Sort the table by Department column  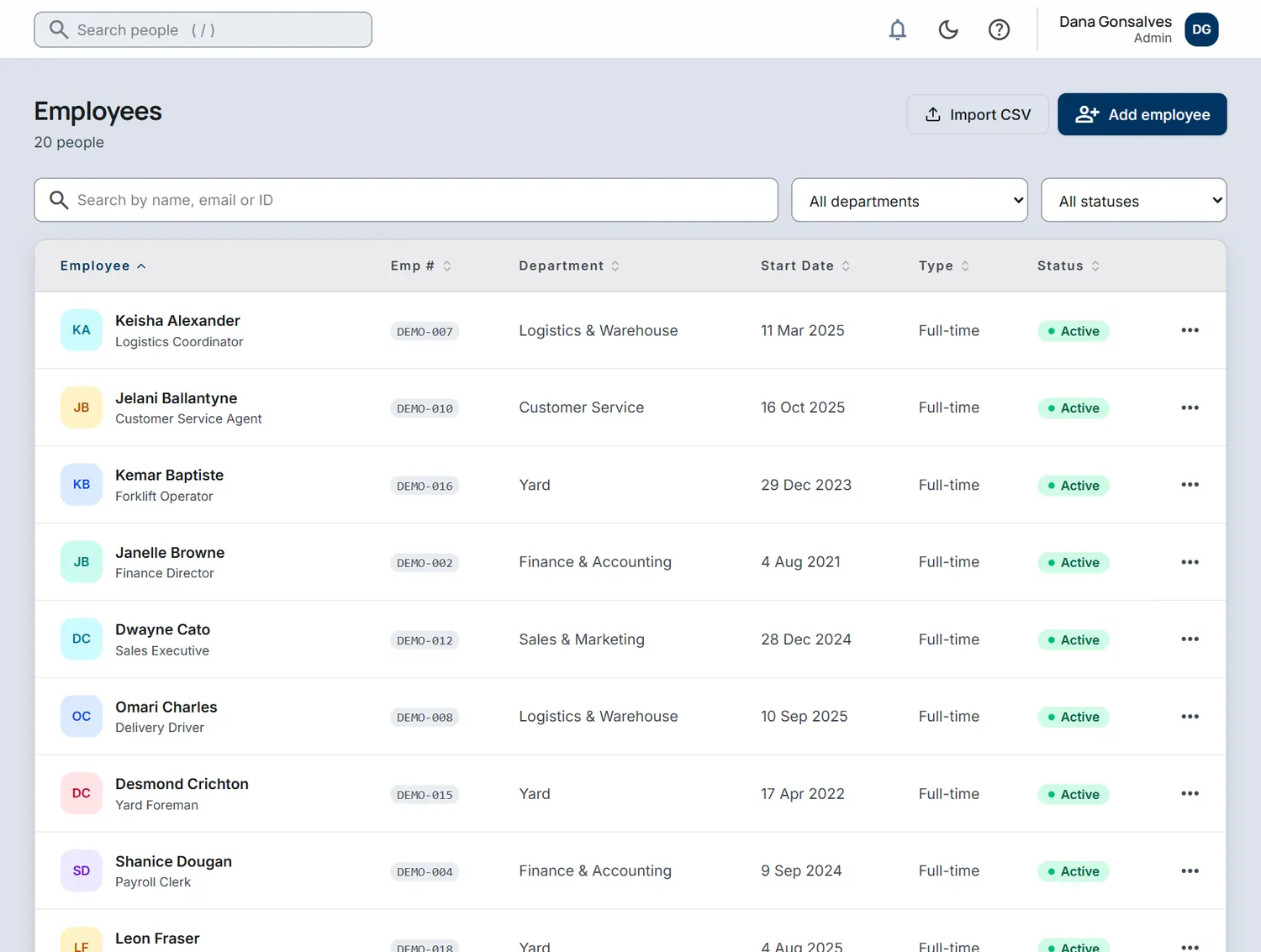[569, 266]
